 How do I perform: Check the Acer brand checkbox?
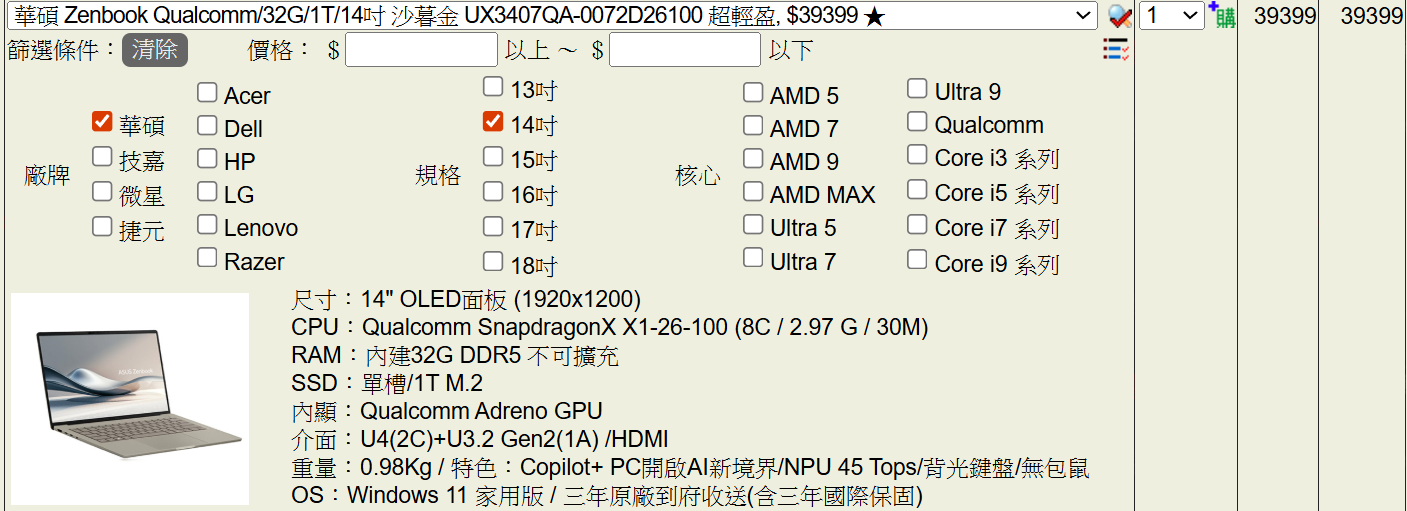[207, 93]
